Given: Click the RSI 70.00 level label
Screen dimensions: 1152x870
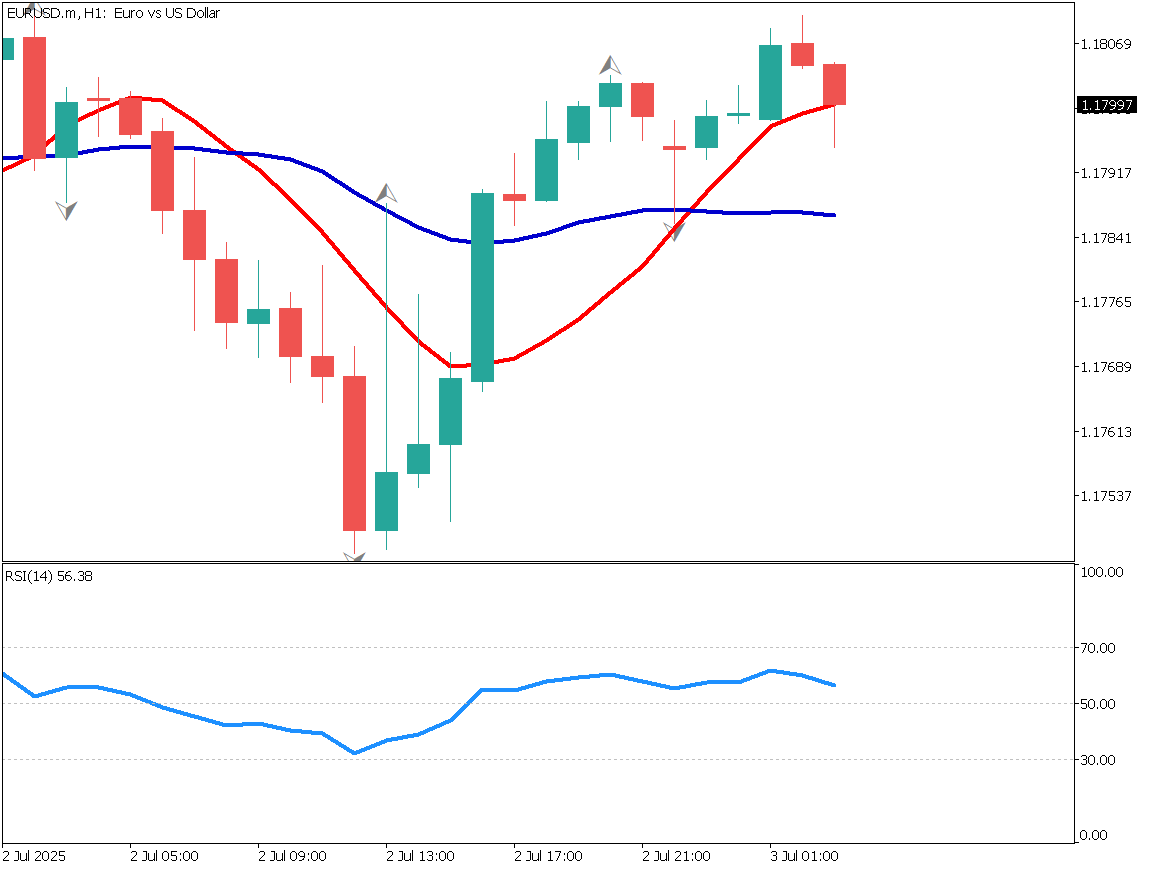Looking at the screenshot, I should [1100, 648].
